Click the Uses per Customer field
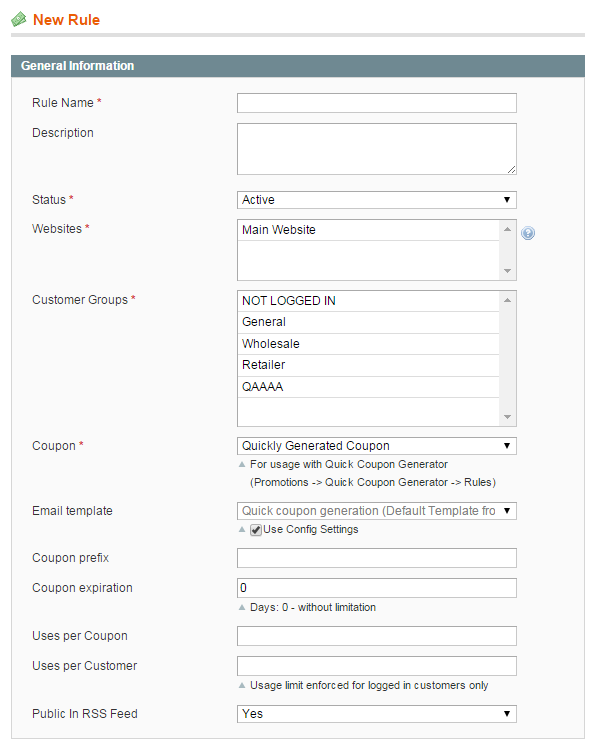The height and width of the screenshot is (748, 593). click(376, 666)
